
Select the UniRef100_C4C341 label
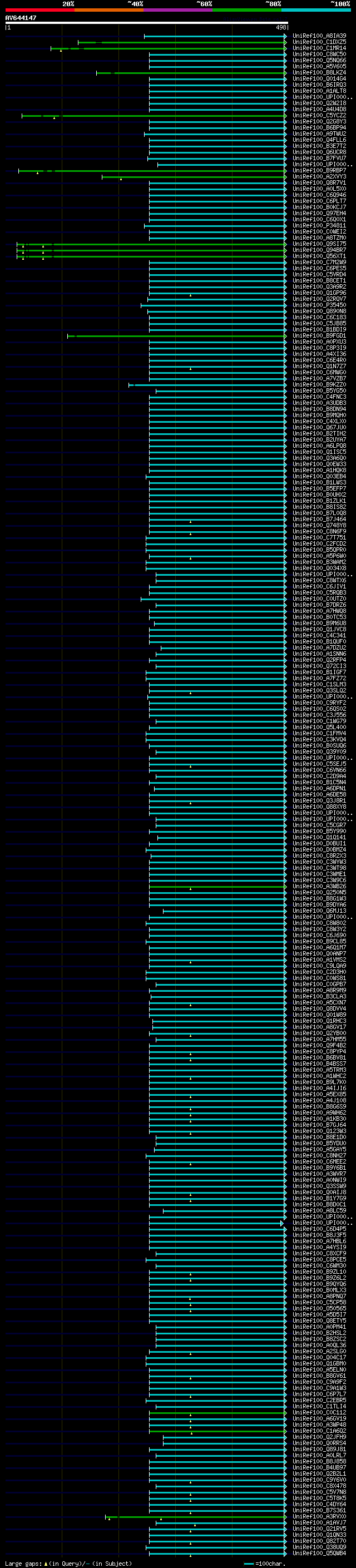[x=319, y=635]
